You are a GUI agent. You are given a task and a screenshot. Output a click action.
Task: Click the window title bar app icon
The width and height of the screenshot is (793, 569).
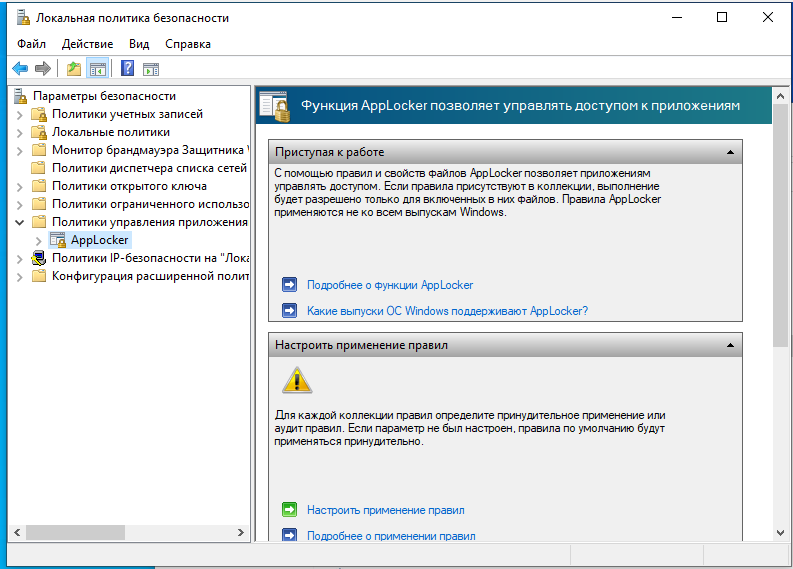click(x=23, y=18)
